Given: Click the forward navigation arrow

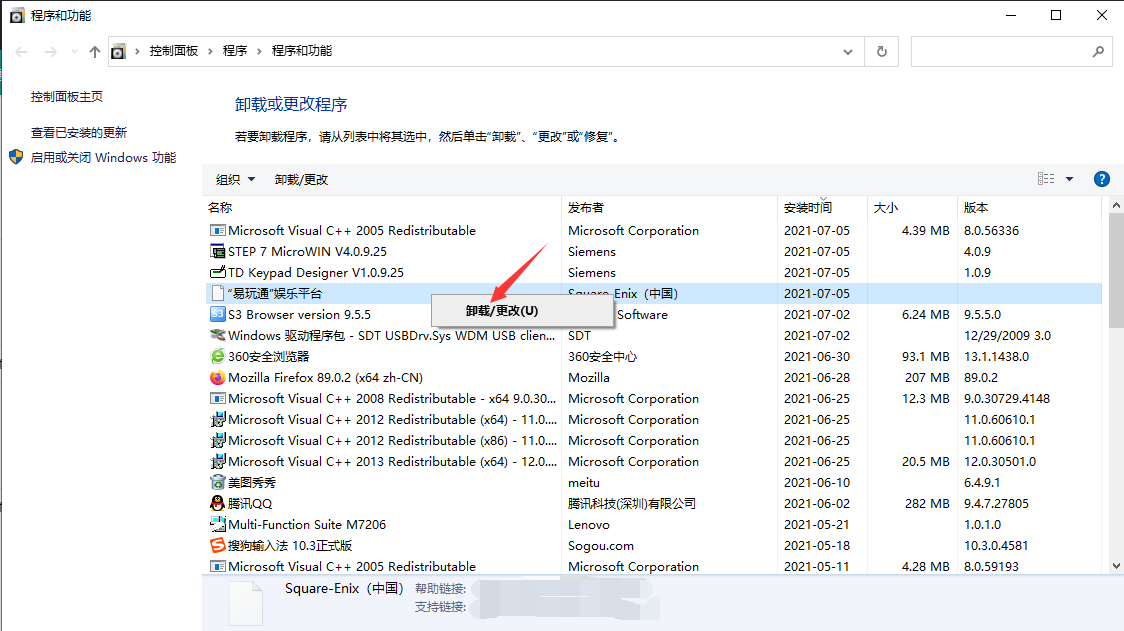Looking at the screenshot, I should click(x=50, y=52).
